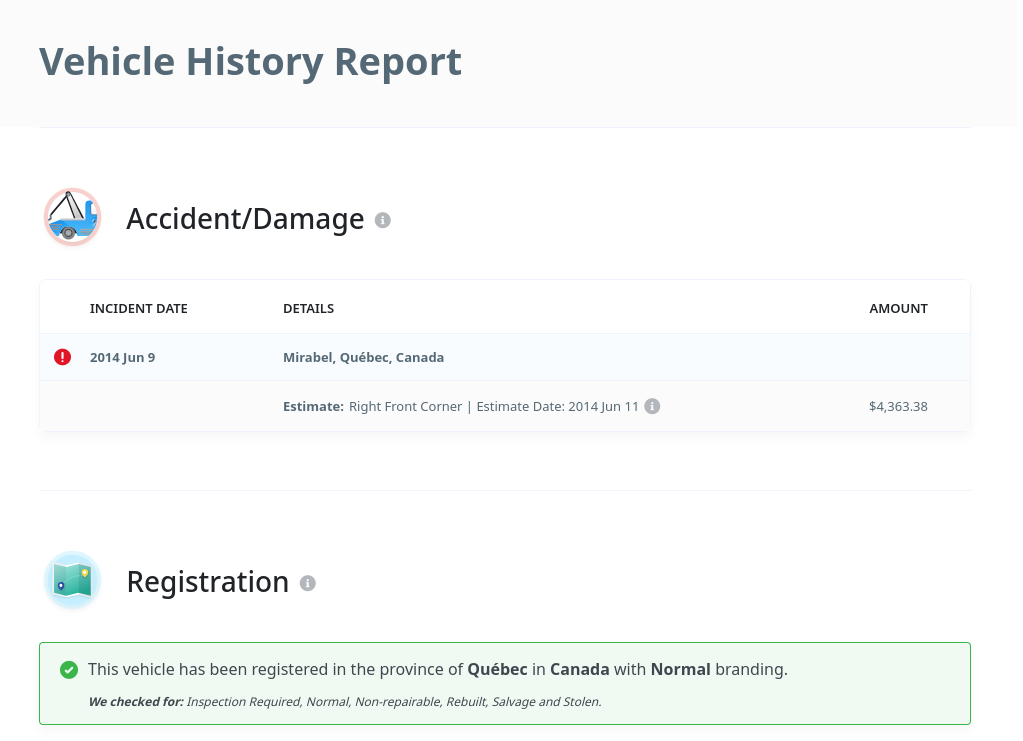Click the map icon for Registration
Viewport: 1023px width, 741px height.
tap(72, 580)
